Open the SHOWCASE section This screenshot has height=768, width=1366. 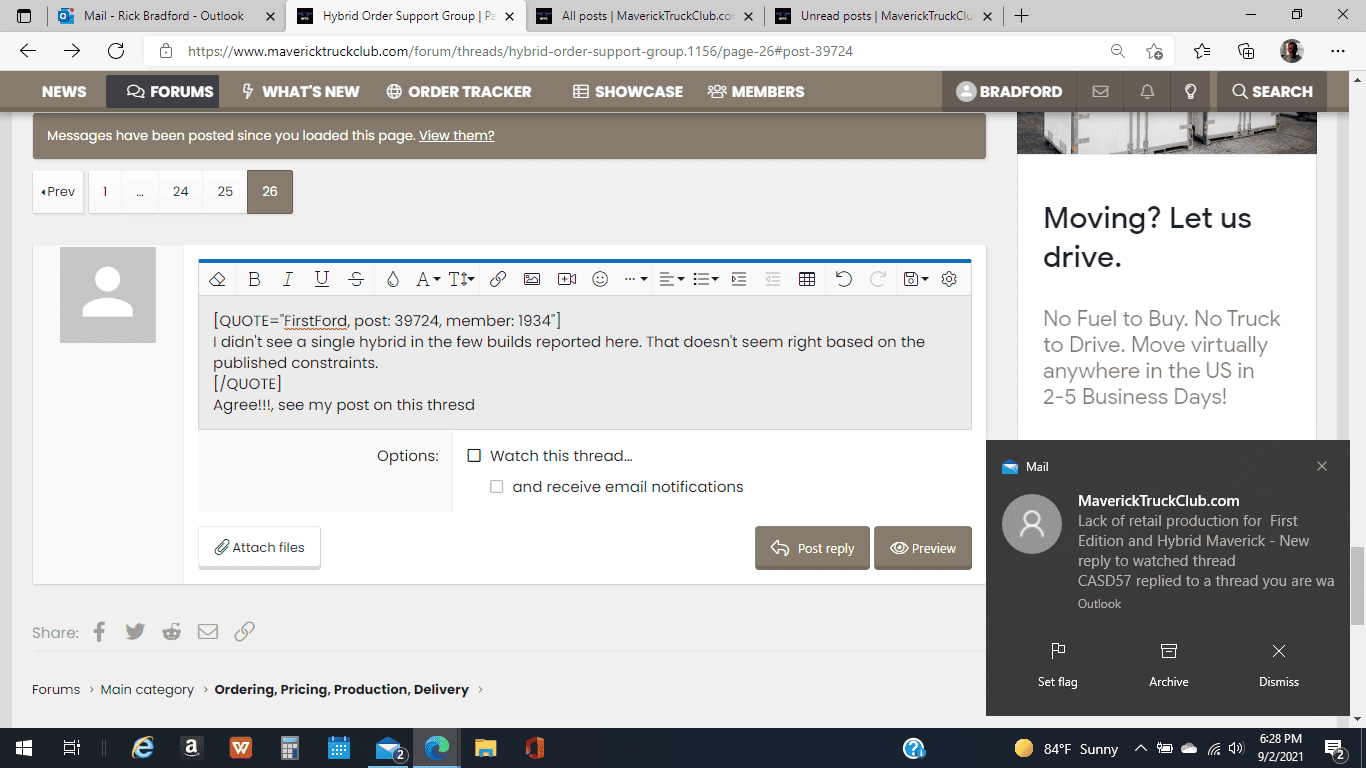tap(627, 91)
